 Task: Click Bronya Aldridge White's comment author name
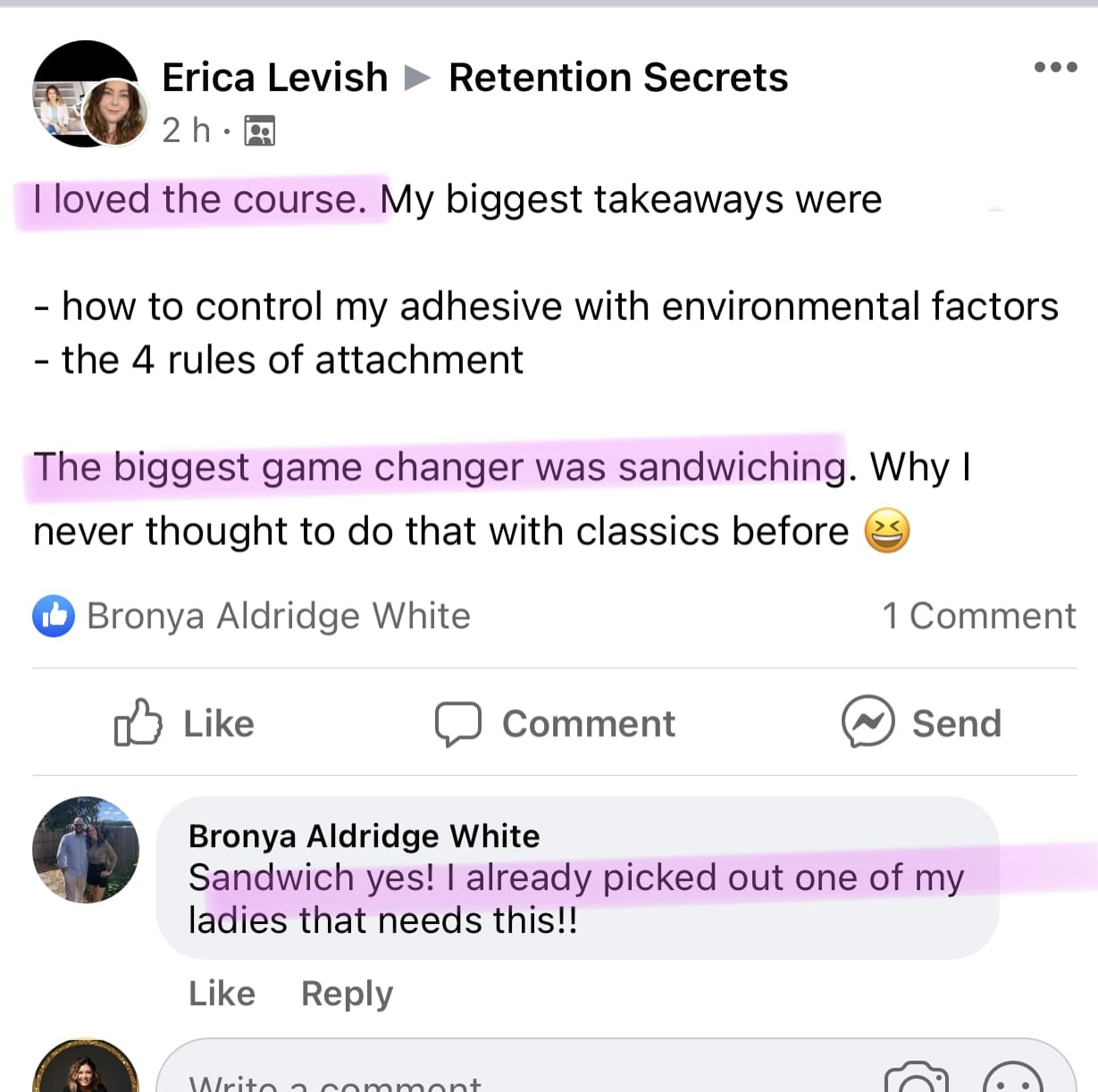click(x=364, y=836)
